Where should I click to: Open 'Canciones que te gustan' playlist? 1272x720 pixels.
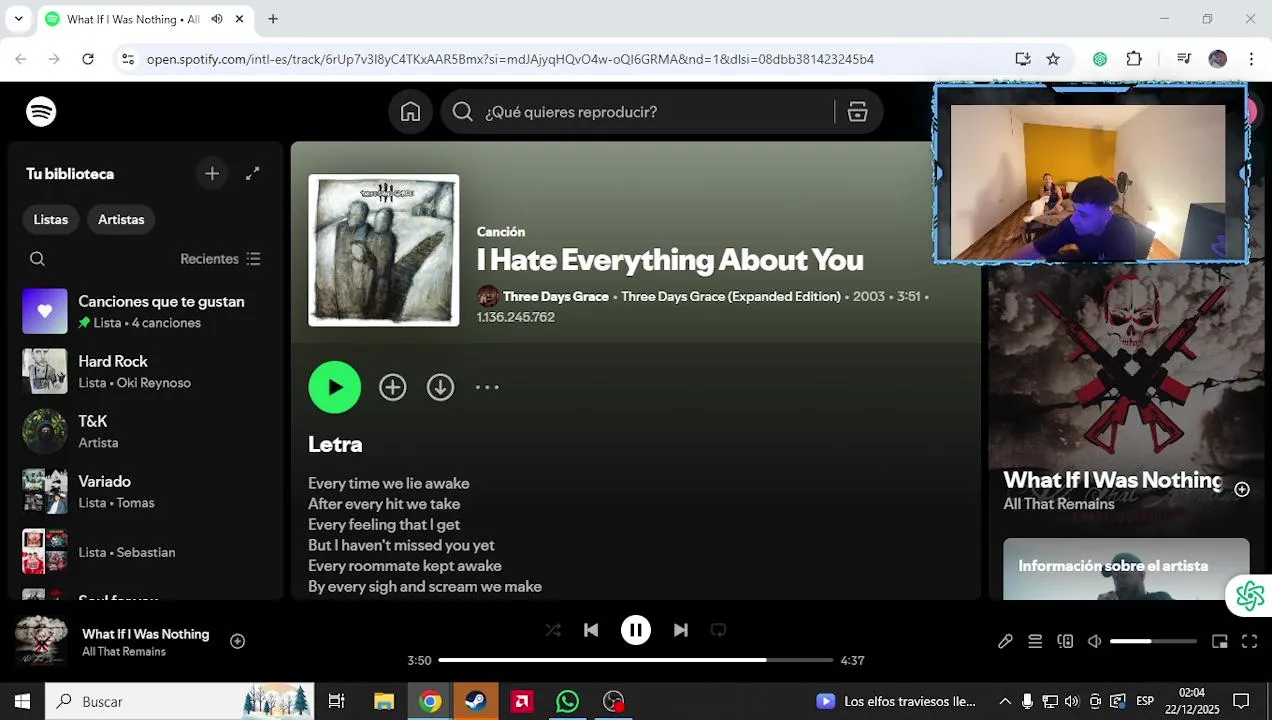146,312
